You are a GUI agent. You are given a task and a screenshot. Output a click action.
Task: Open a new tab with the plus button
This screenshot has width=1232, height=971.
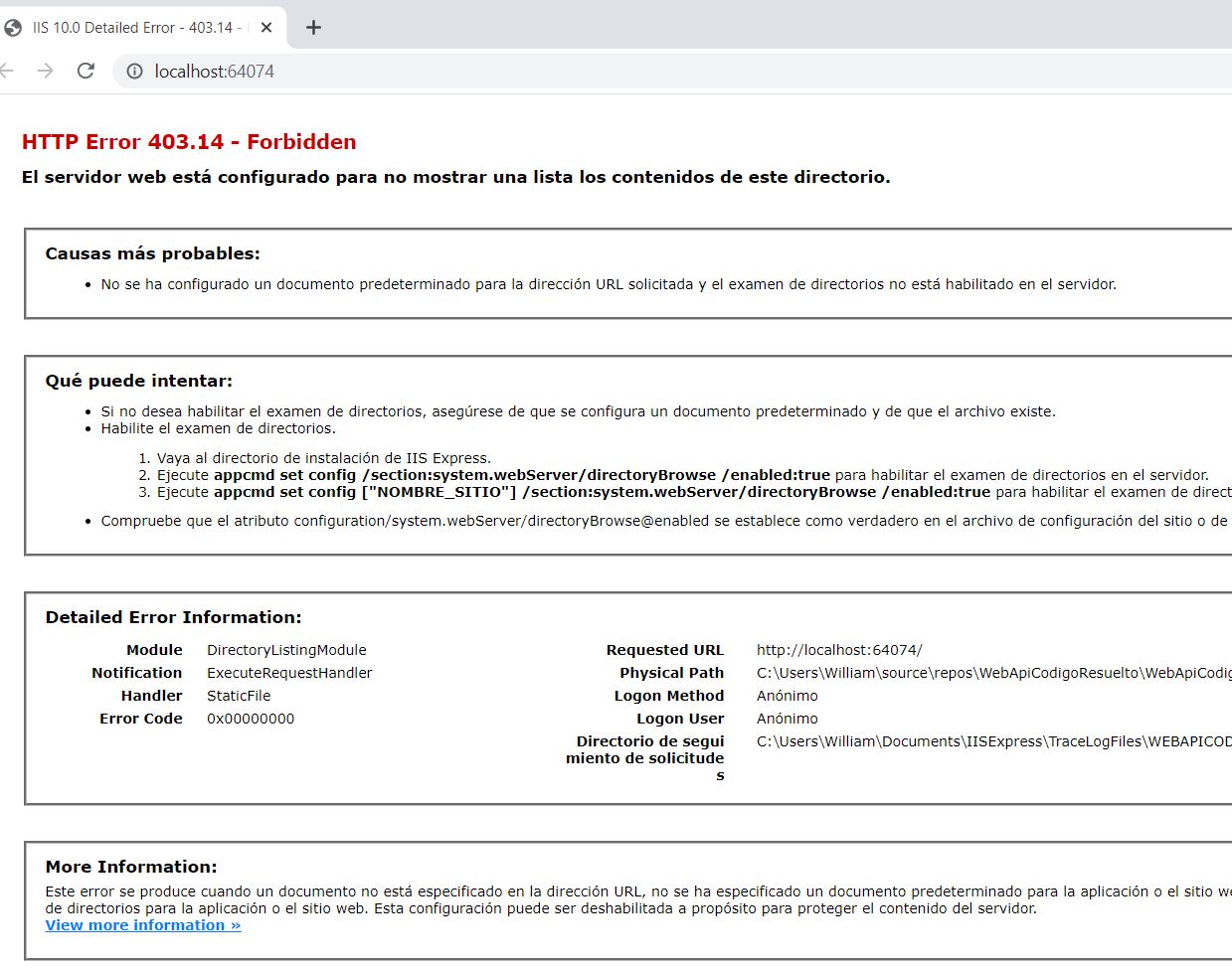point(313,27)
